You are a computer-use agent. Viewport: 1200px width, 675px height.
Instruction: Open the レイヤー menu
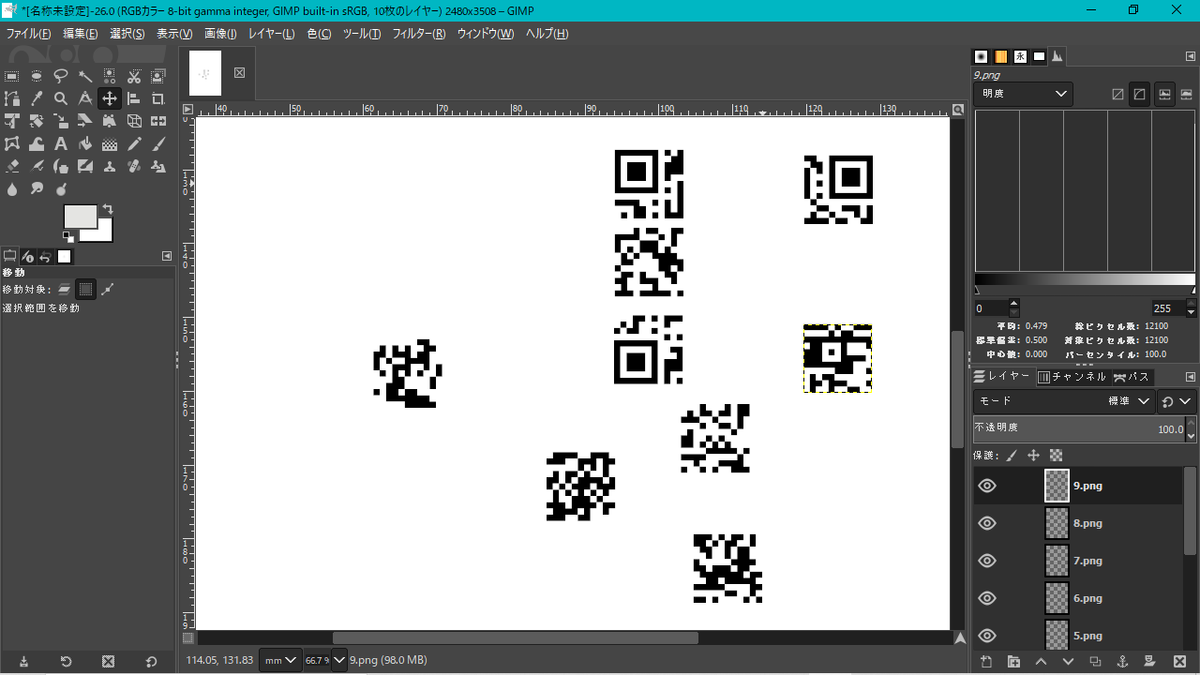tap(271, 33)
